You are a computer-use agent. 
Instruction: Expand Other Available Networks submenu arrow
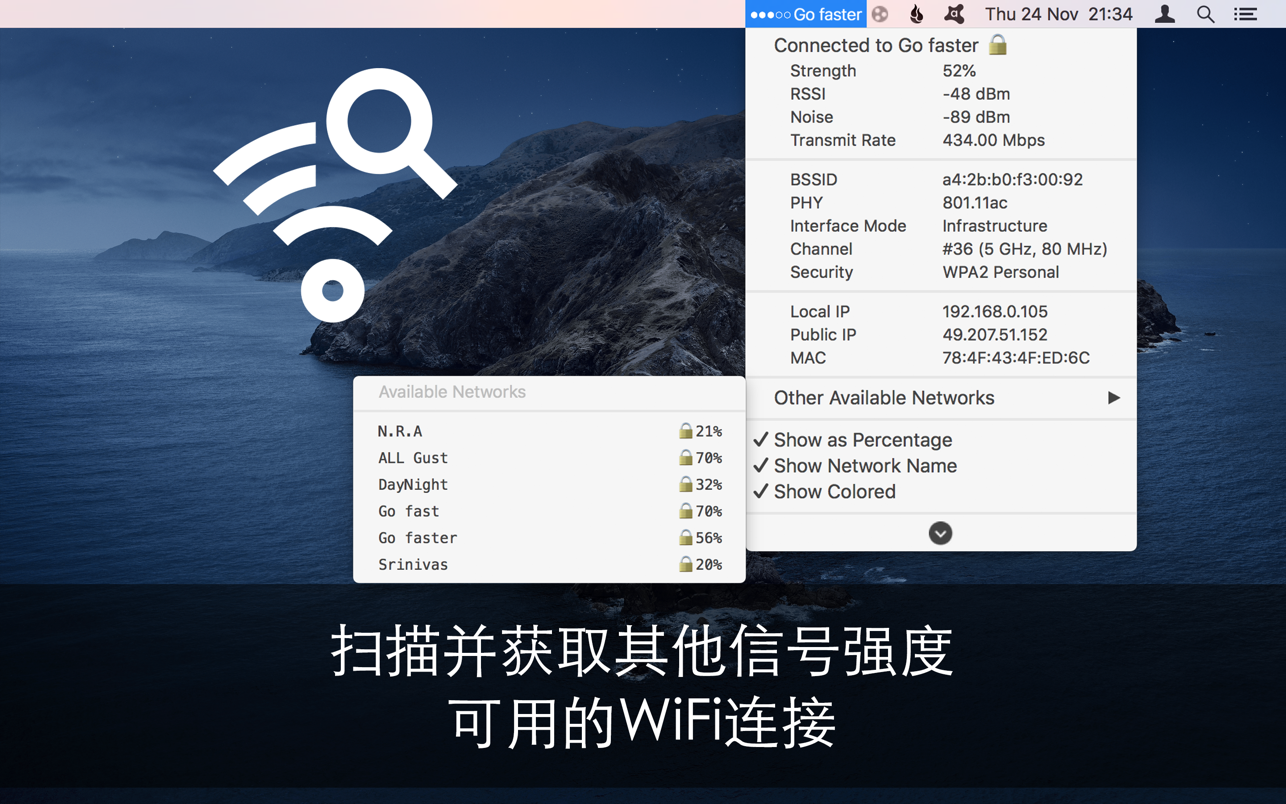1113,398
